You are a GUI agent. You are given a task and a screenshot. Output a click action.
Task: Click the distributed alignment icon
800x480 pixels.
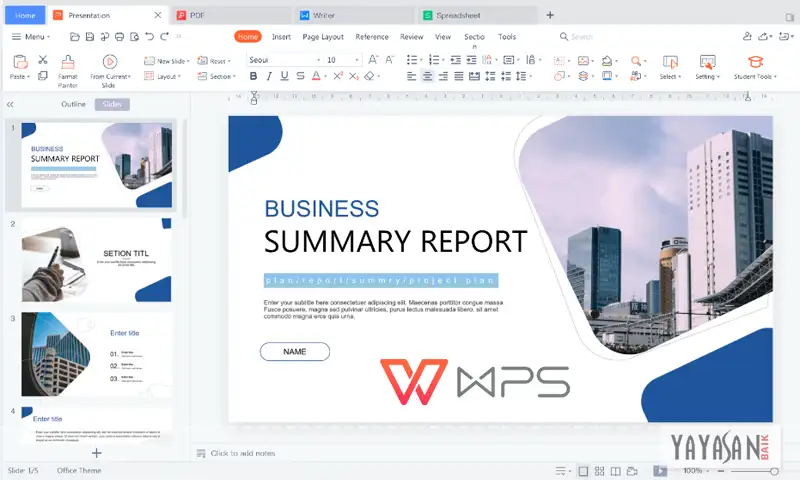pyautogui.click(x=474, y=76)
